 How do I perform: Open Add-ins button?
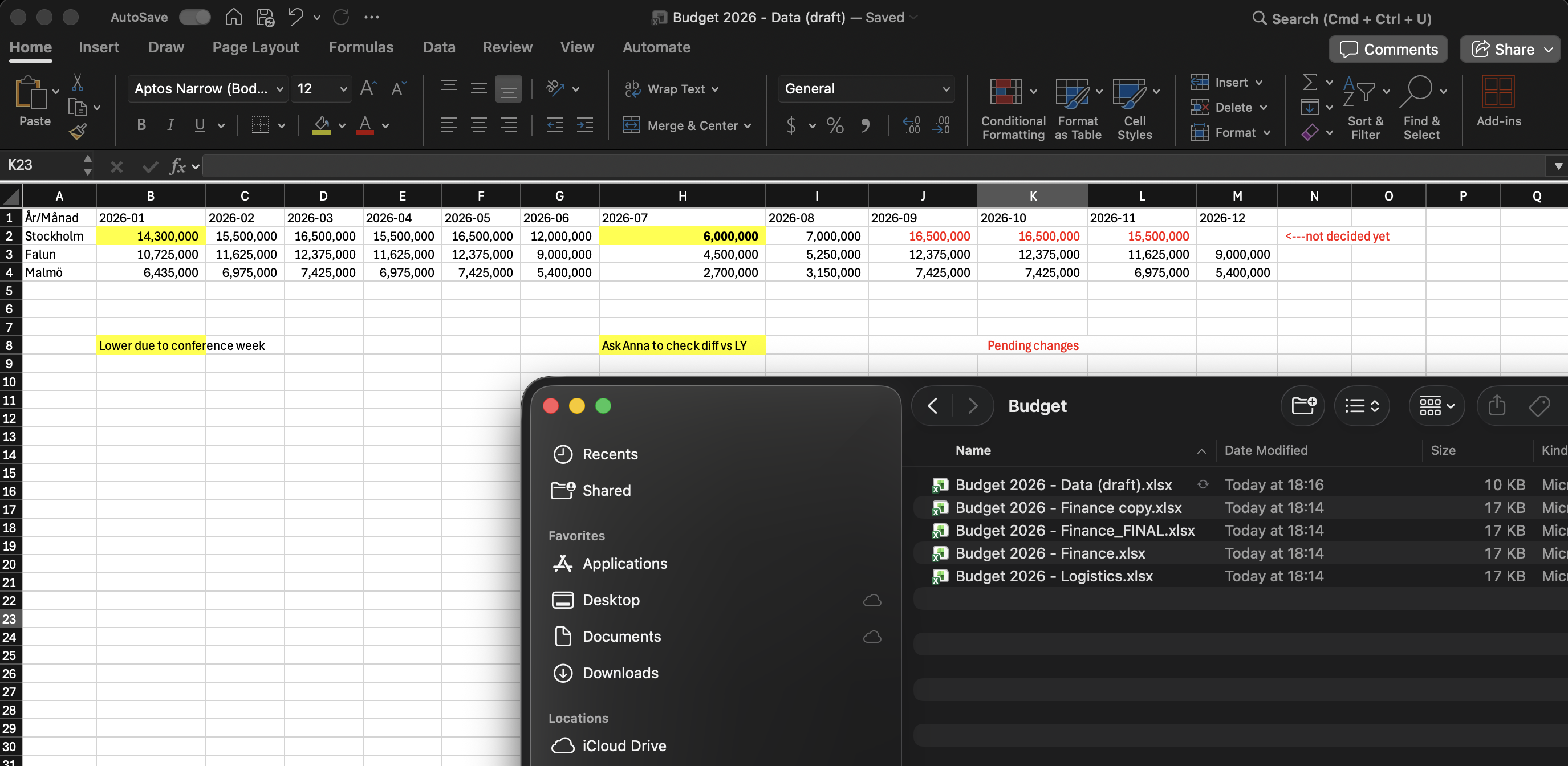1498,102
